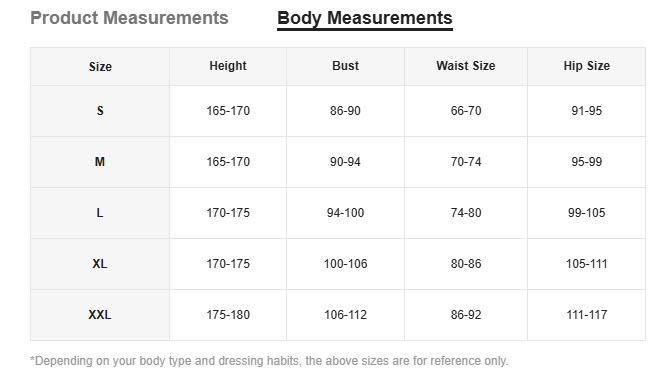Click the 86-92 waist size cell

tap(466, 315)
